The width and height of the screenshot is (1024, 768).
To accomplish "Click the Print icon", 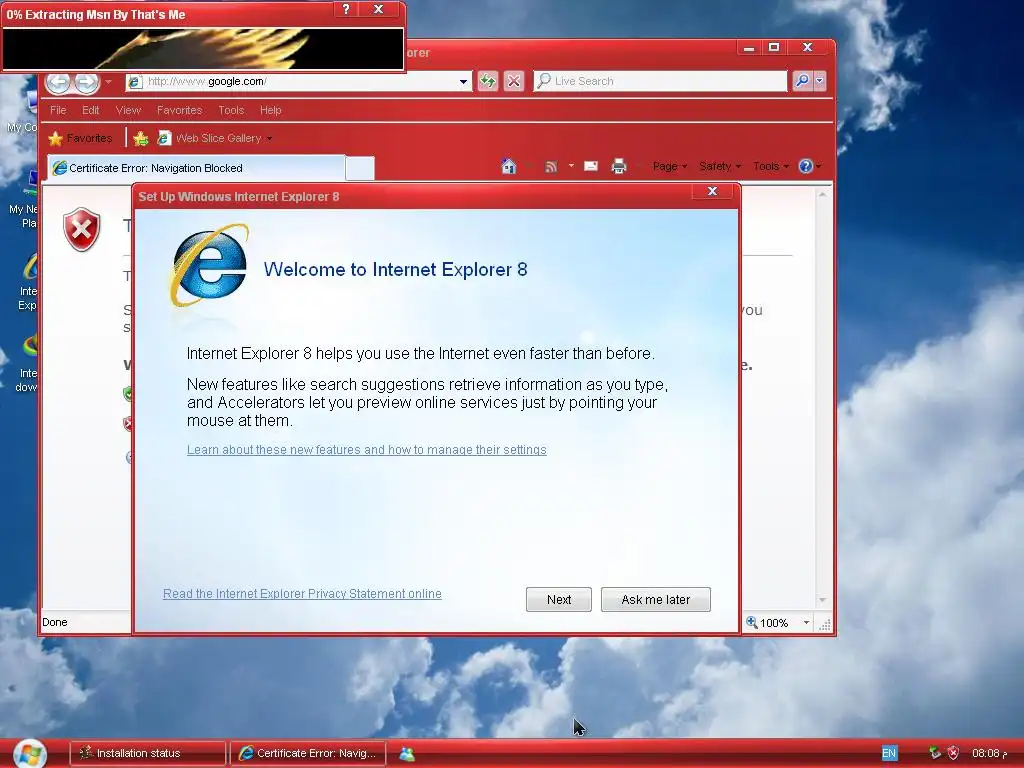I will point(618,167).
